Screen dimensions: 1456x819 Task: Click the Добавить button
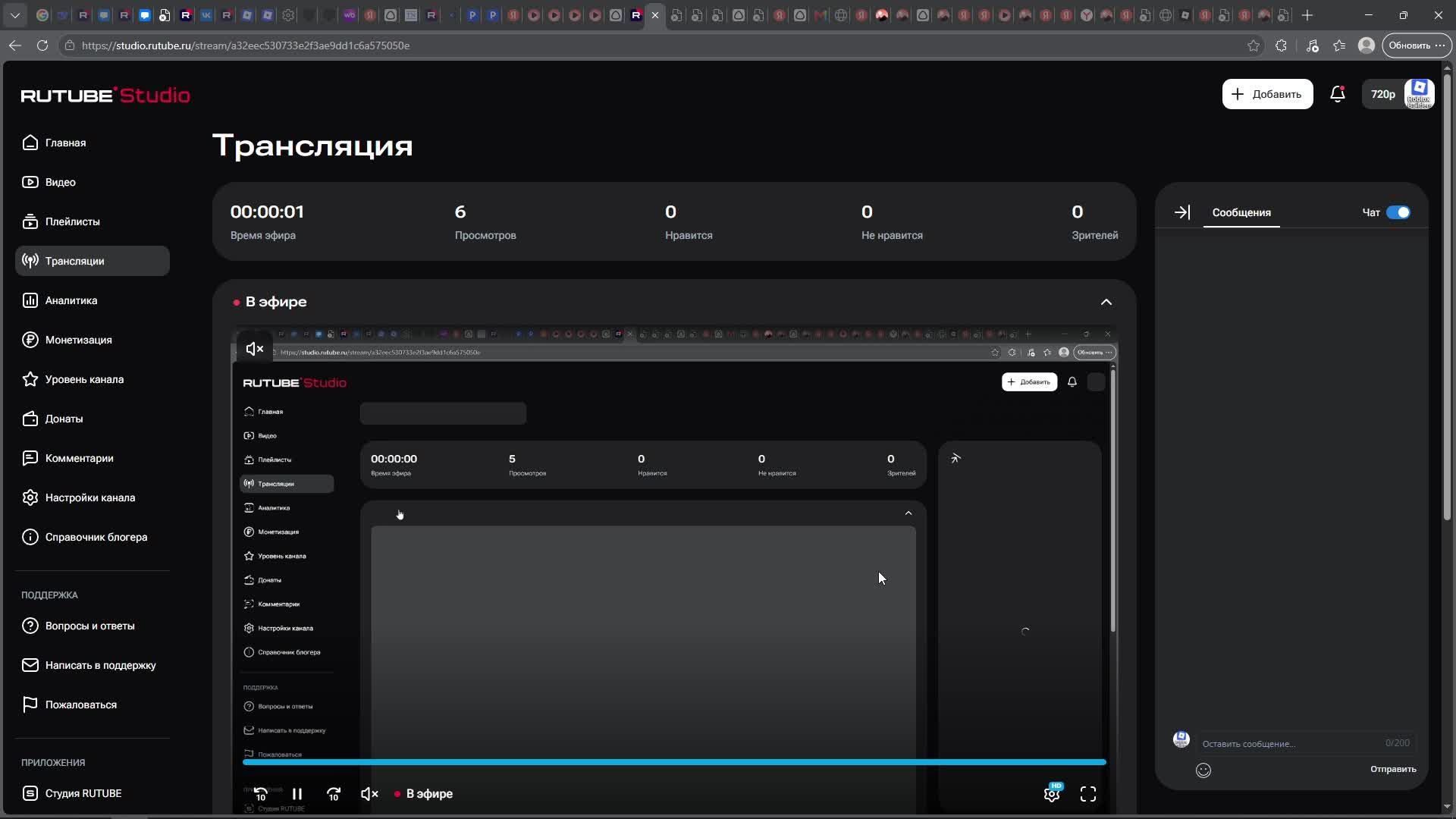(1267, 94)
